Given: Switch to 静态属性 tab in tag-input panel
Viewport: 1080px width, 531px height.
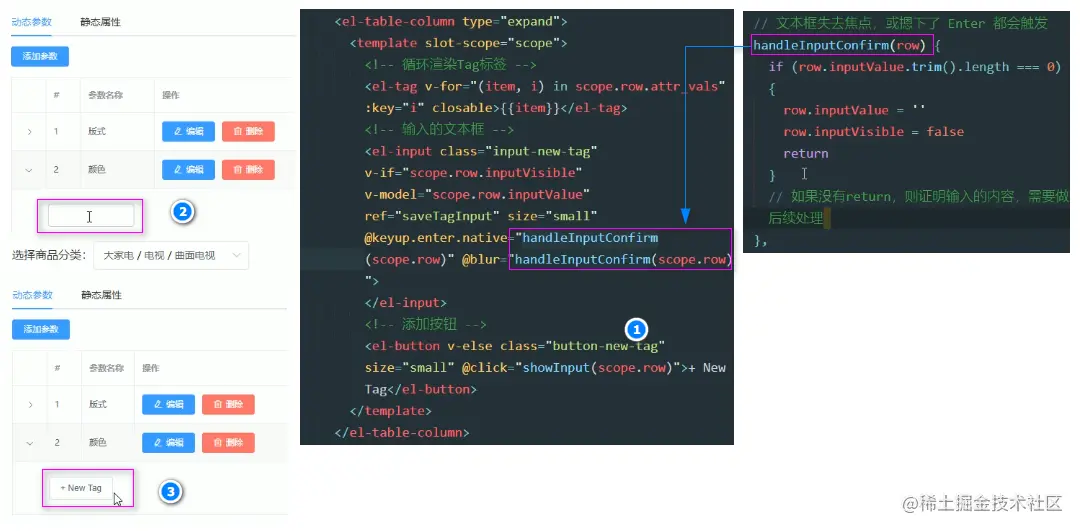Looking at the screenshot, I should (101, 21).
